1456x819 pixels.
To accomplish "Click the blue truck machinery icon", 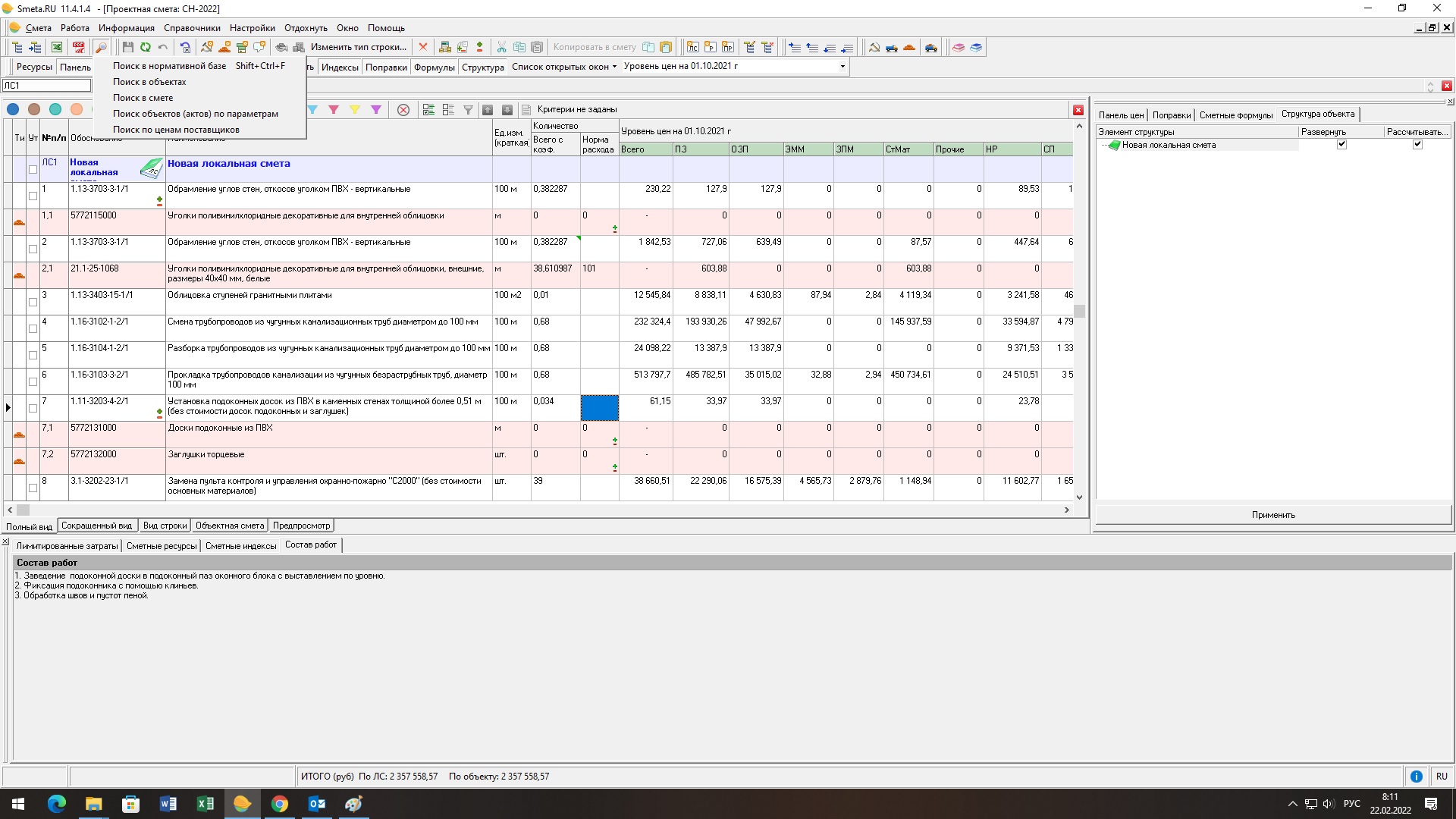I will pyautogui.click(x=892, y=47).
